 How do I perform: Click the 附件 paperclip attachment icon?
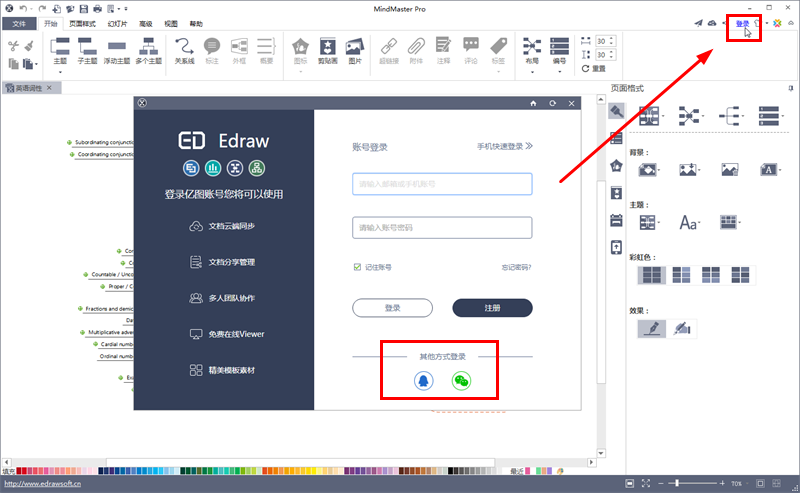[416, 46]
